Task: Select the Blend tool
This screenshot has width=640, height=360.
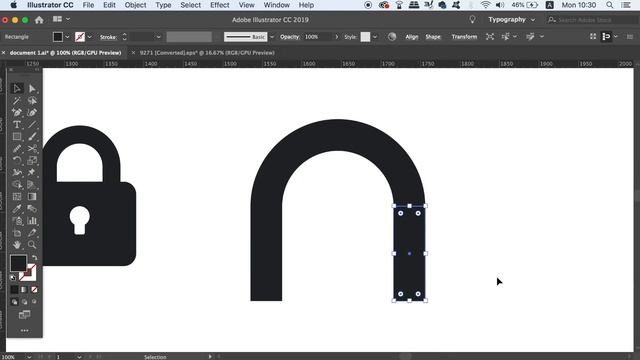Action: click(32, 209)
